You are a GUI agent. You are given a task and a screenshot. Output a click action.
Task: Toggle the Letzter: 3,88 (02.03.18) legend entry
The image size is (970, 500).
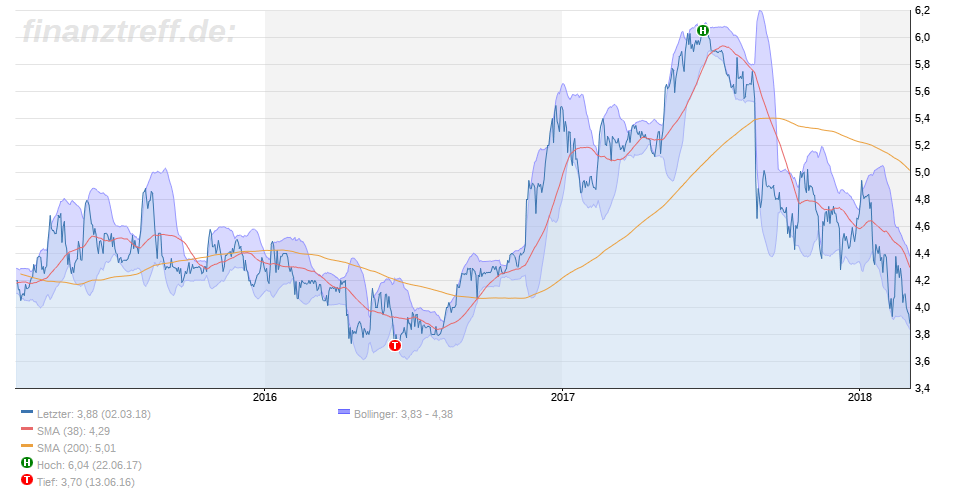click(x=93, y=413)
